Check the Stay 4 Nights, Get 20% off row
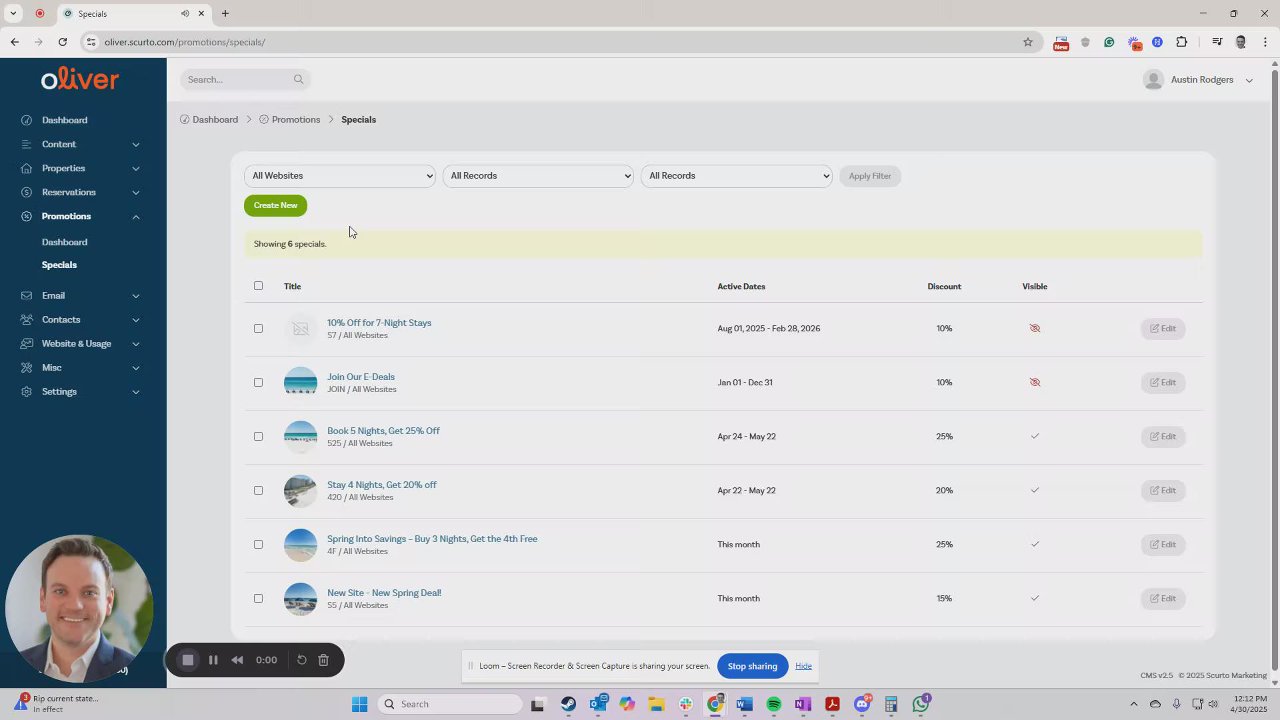The width and height of the screenshot is (1280, 720). (x=258, y=490)
